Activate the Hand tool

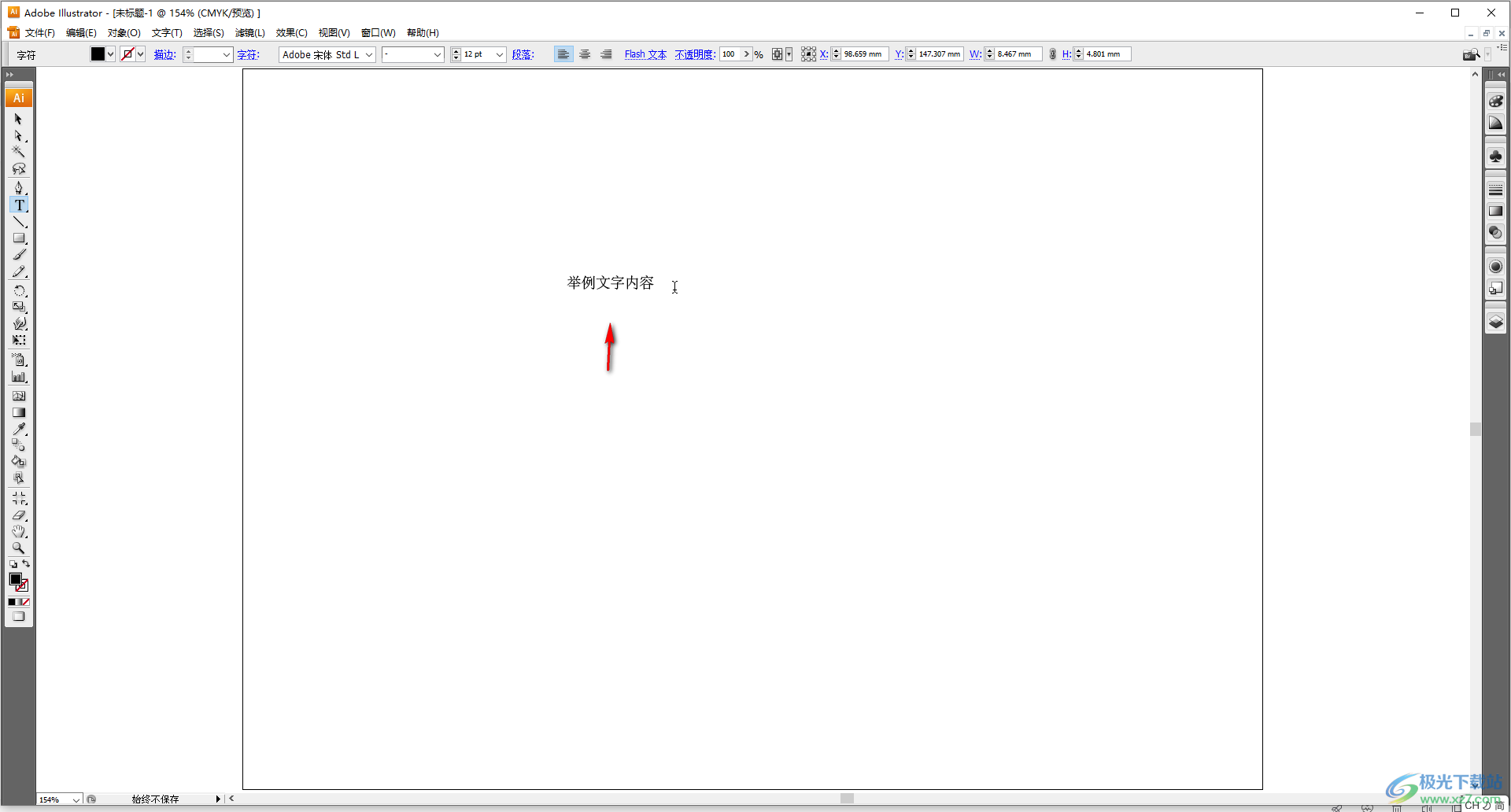point(19,532)
